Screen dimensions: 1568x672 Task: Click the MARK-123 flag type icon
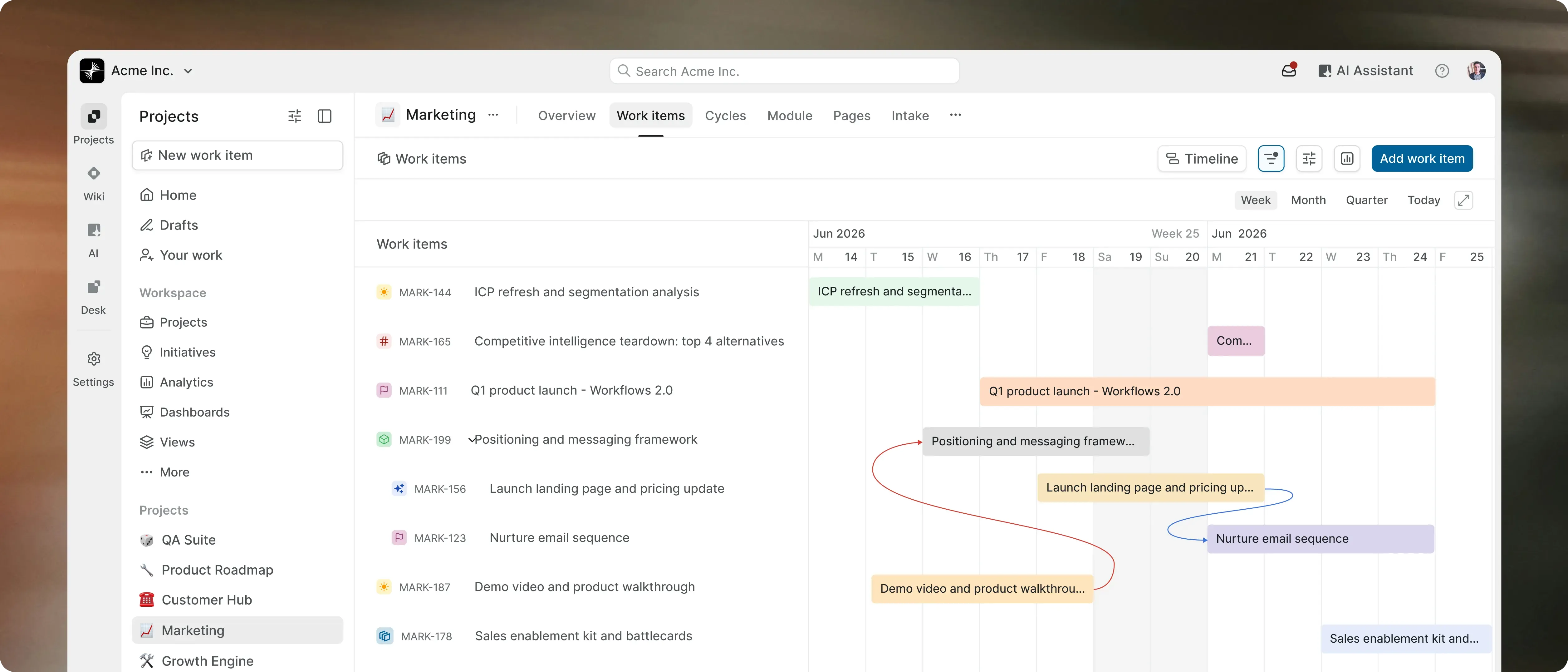click(x=399, y=538)
